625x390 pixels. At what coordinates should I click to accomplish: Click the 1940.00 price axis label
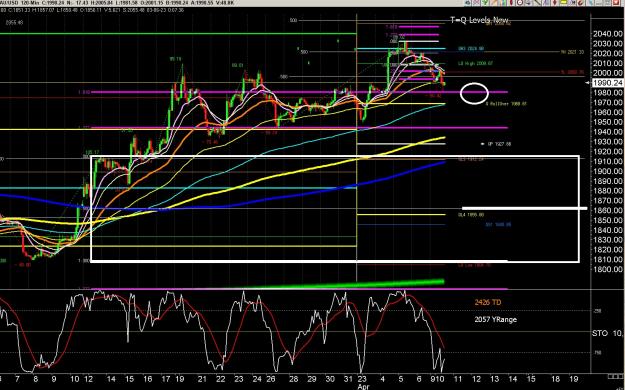[x=608, y=132]
